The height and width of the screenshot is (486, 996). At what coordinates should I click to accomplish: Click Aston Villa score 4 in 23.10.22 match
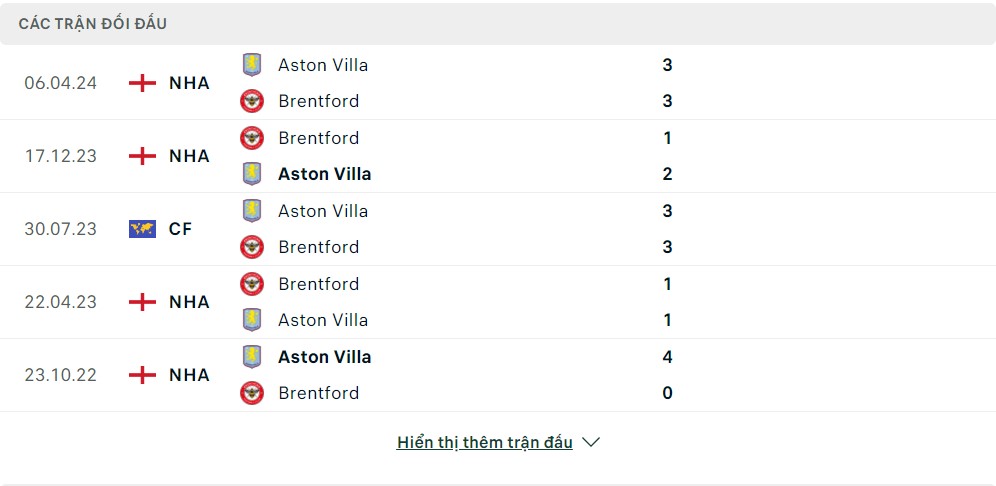667,357
